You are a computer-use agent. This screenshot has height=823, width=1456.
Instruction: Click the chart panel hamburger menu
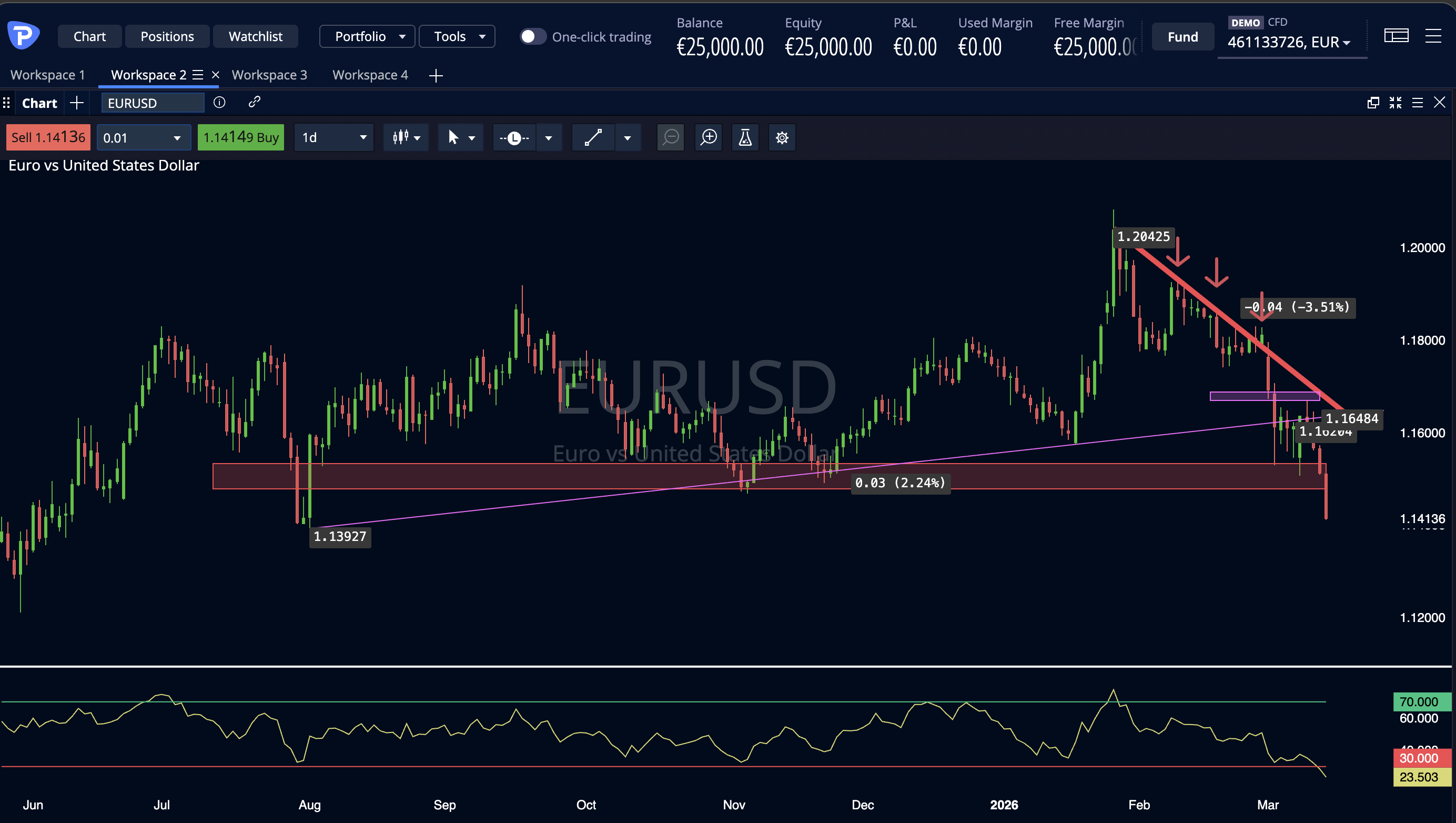1418,102
